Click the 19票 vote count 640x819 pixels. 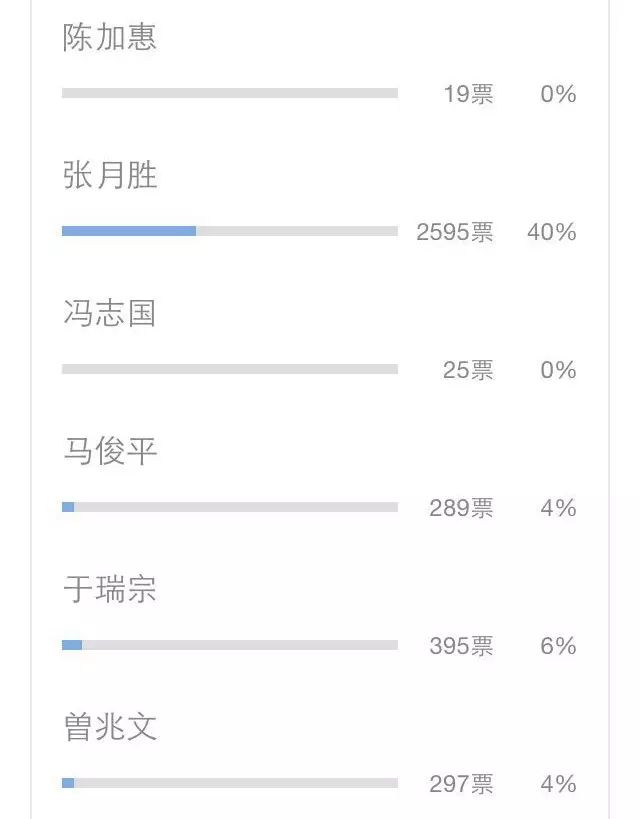tap(468, 94)
